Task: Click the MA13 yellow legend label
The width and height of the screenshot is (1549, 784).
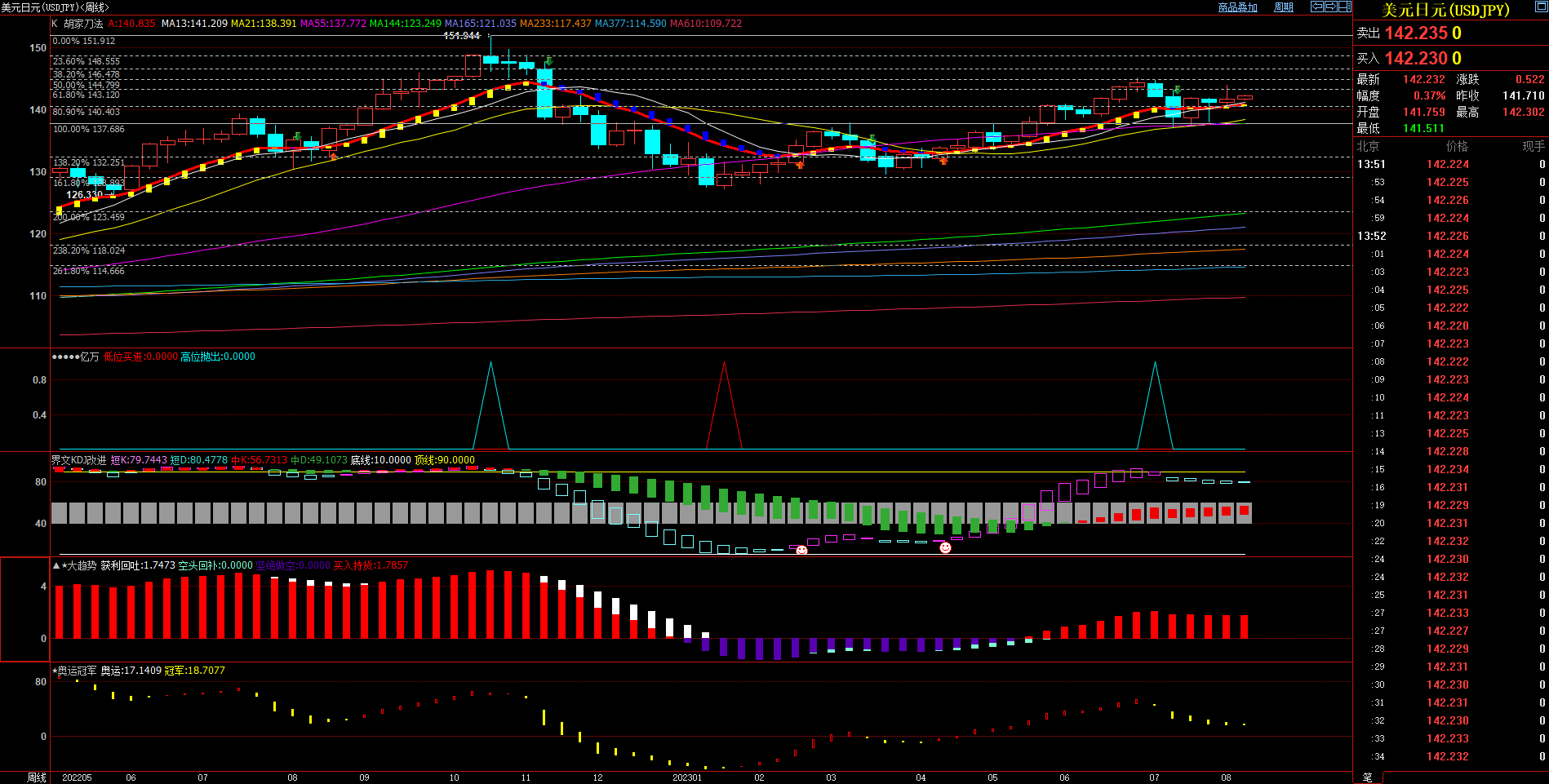Action: 194,24
